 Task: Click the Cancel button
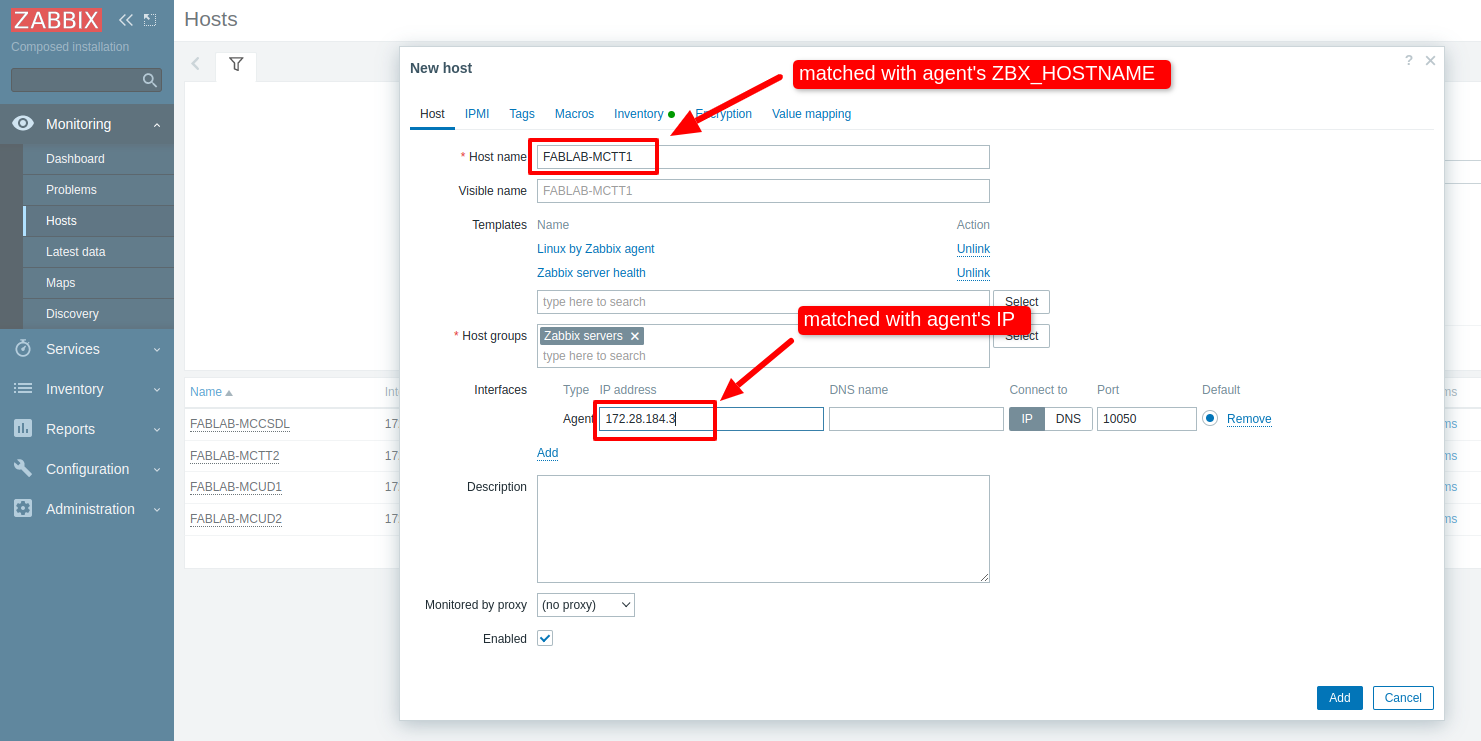click(x=1403, y=698)
